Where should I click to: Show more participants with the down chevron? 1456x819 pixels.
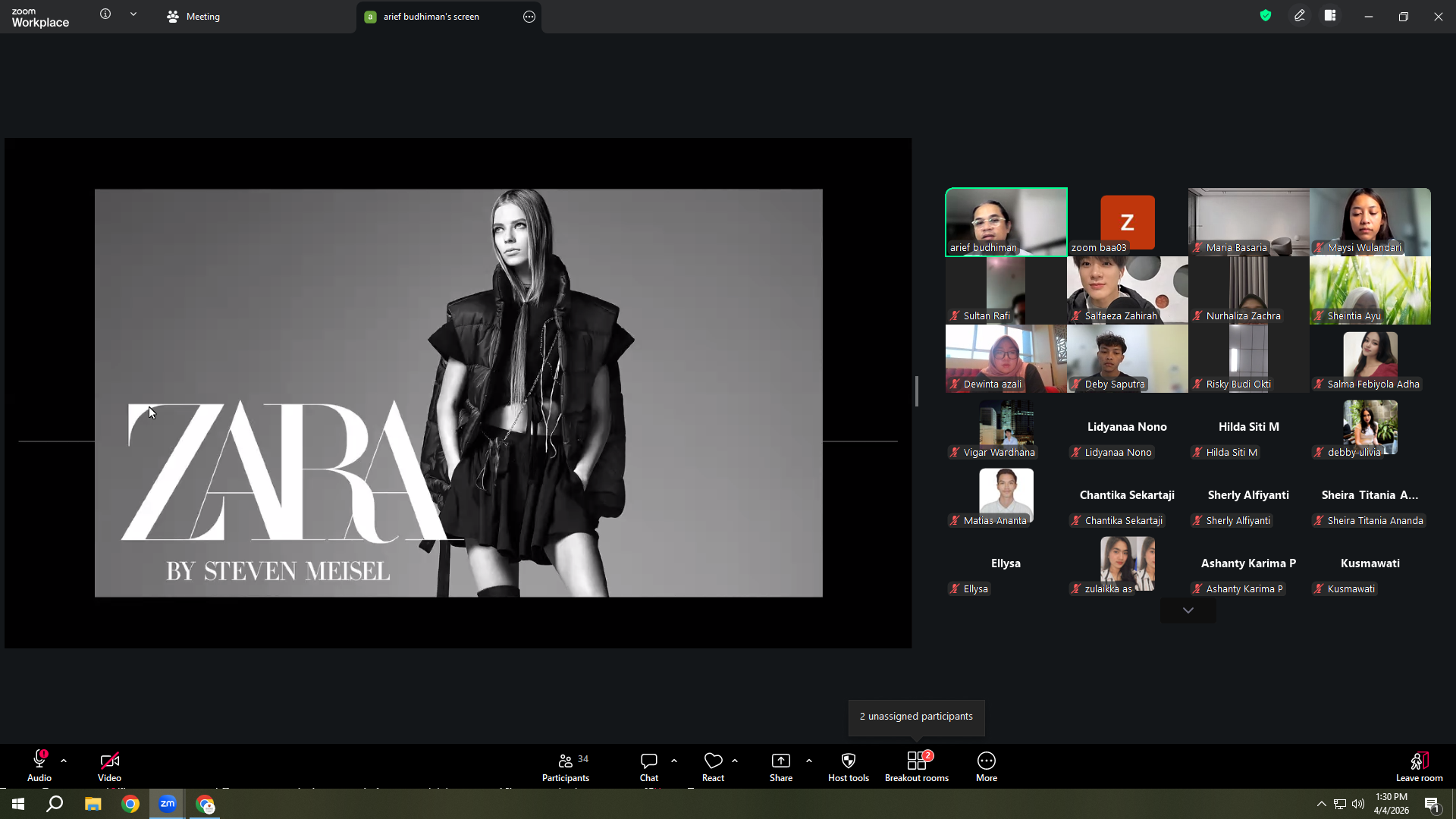point(1188,610)
